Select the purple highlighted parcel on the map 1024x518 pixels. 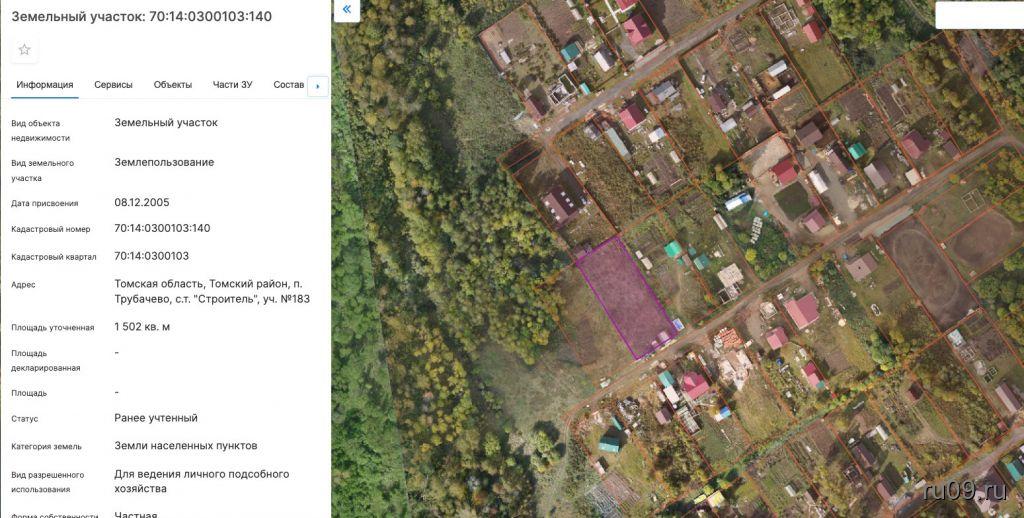pyautogui.click(x=625, y=295)
